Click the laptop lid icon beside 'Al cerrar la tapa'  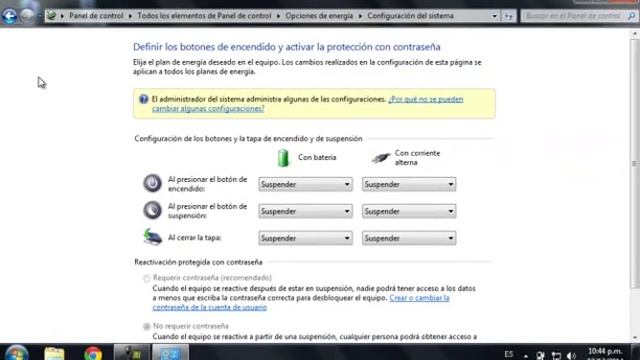pos(152,237)
